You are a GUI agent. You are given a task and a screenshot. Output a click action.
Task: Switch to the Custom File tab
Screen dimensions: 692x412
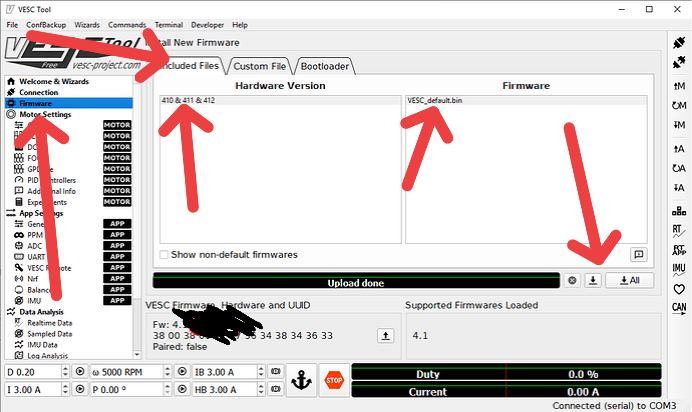point(260,66)
